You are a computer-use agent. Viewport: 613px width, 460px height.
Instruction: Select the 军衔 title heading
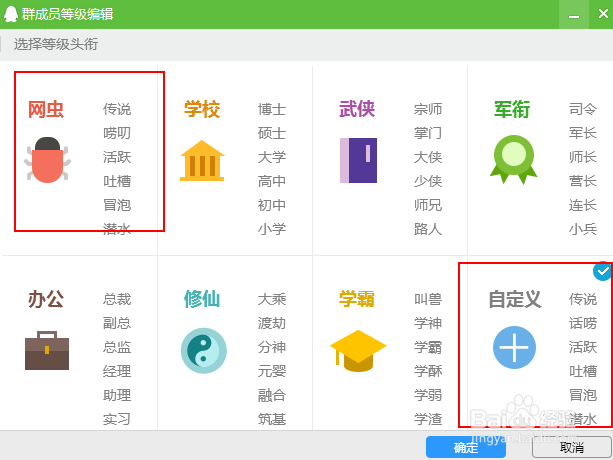[x=512, y=109]
